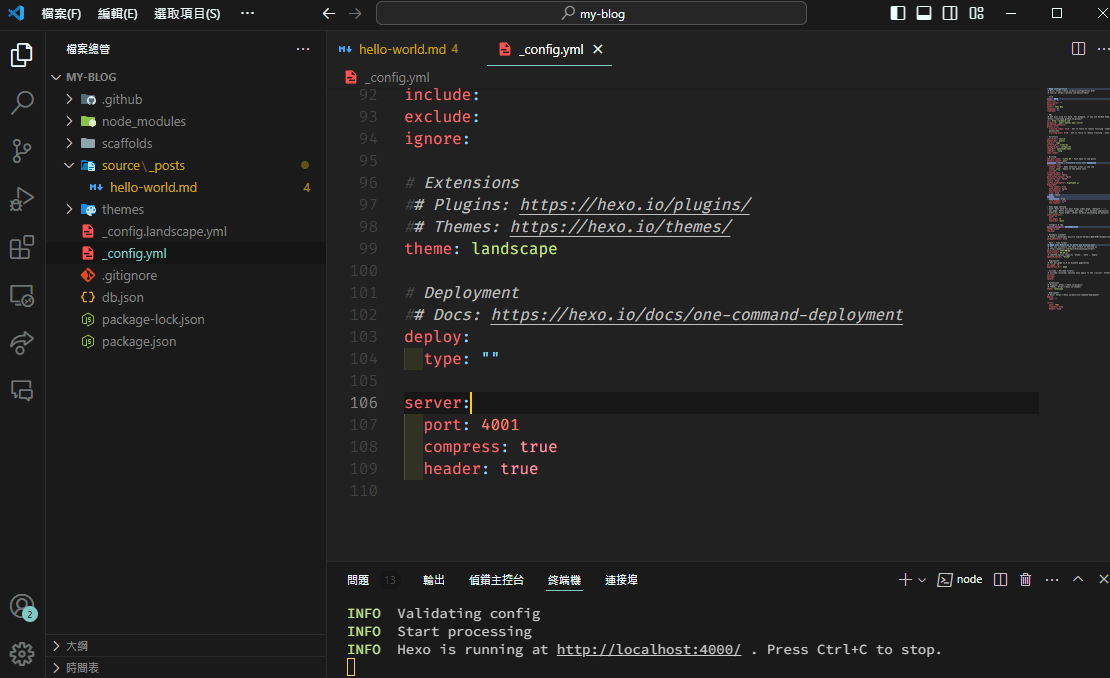
Task: Open the Search view in the activity bar
Action: click(x=22, y=103)
